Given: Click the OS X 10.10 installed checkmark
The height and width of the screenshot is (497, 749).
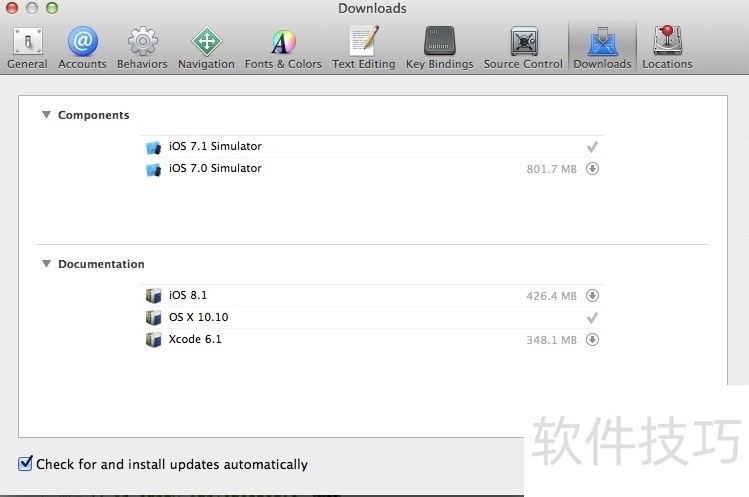Looking at the screenshot, I should click(x=592, y=318).
